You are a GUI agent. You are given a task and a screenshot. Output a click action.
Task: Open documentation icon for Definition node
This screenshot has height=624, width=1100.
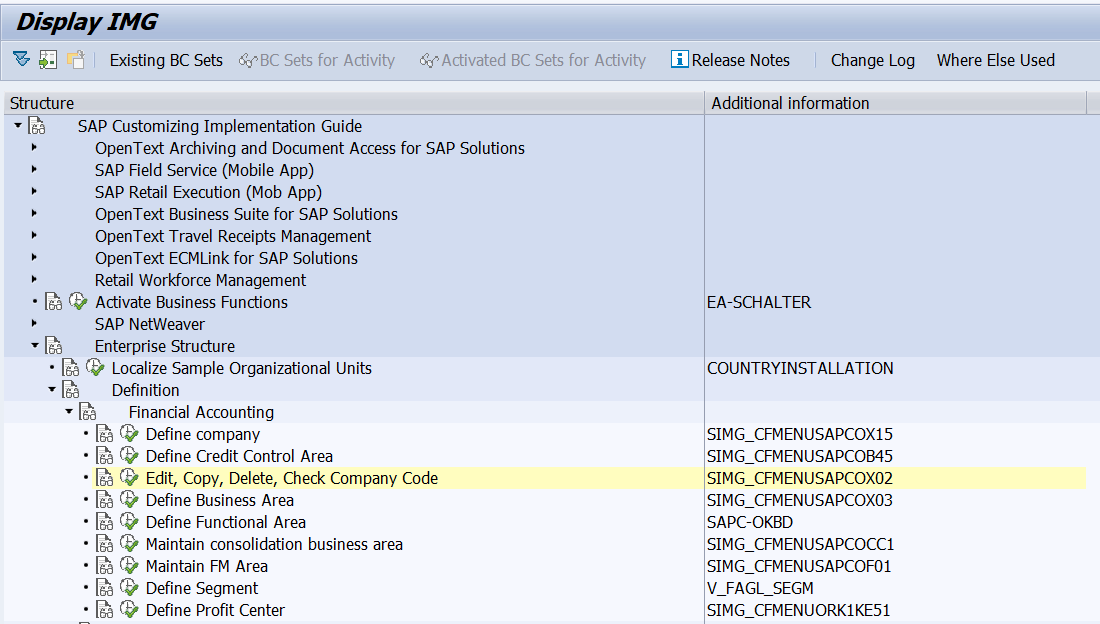pyautogui.click(x=71, y=390)
